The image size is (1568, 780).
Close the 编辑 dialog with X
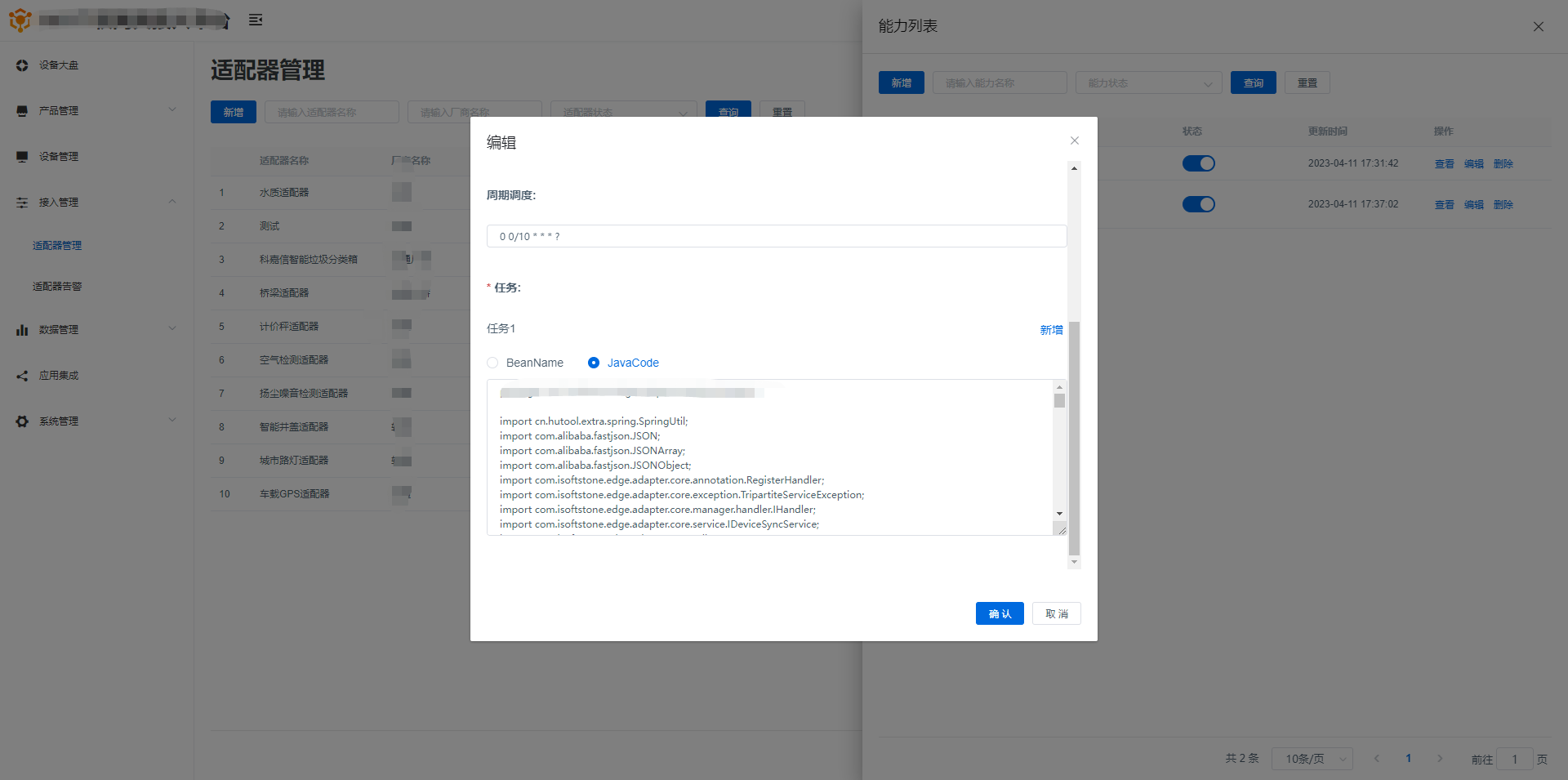click(1075, 140)
